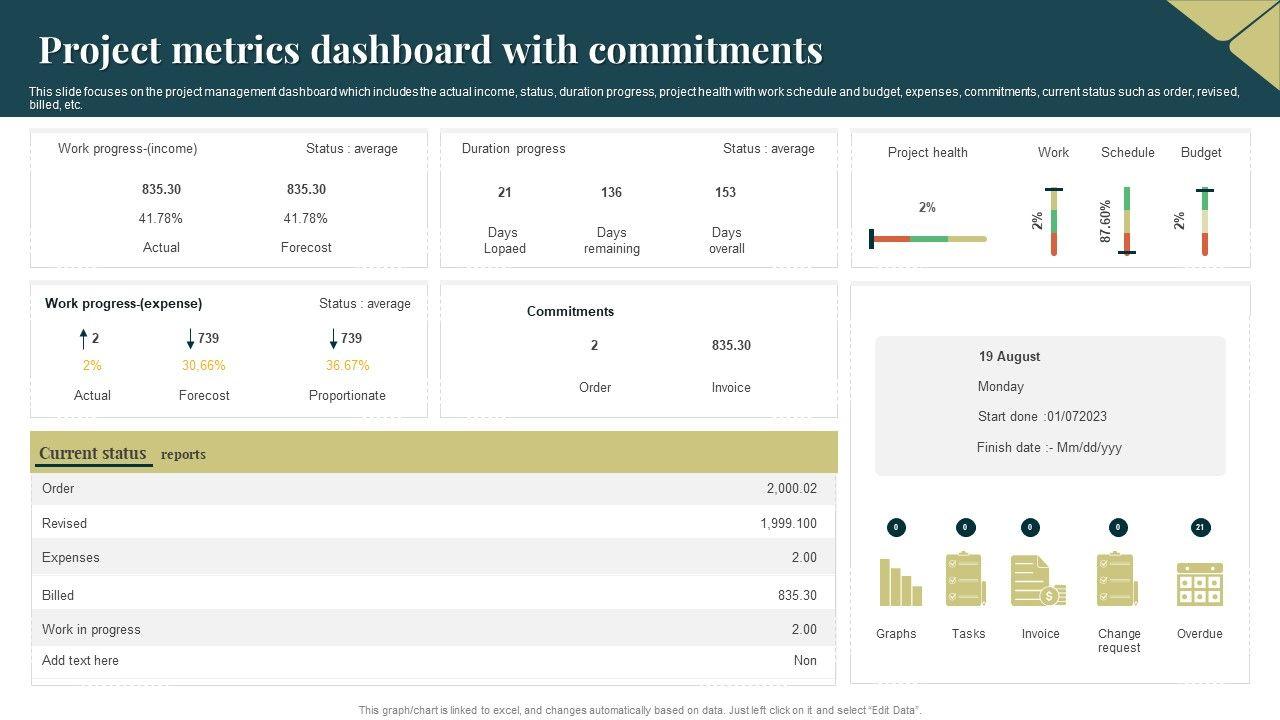
Task: Click the Change request clipboard icon
Action: pyautogui.click(x=1117, y=580)
